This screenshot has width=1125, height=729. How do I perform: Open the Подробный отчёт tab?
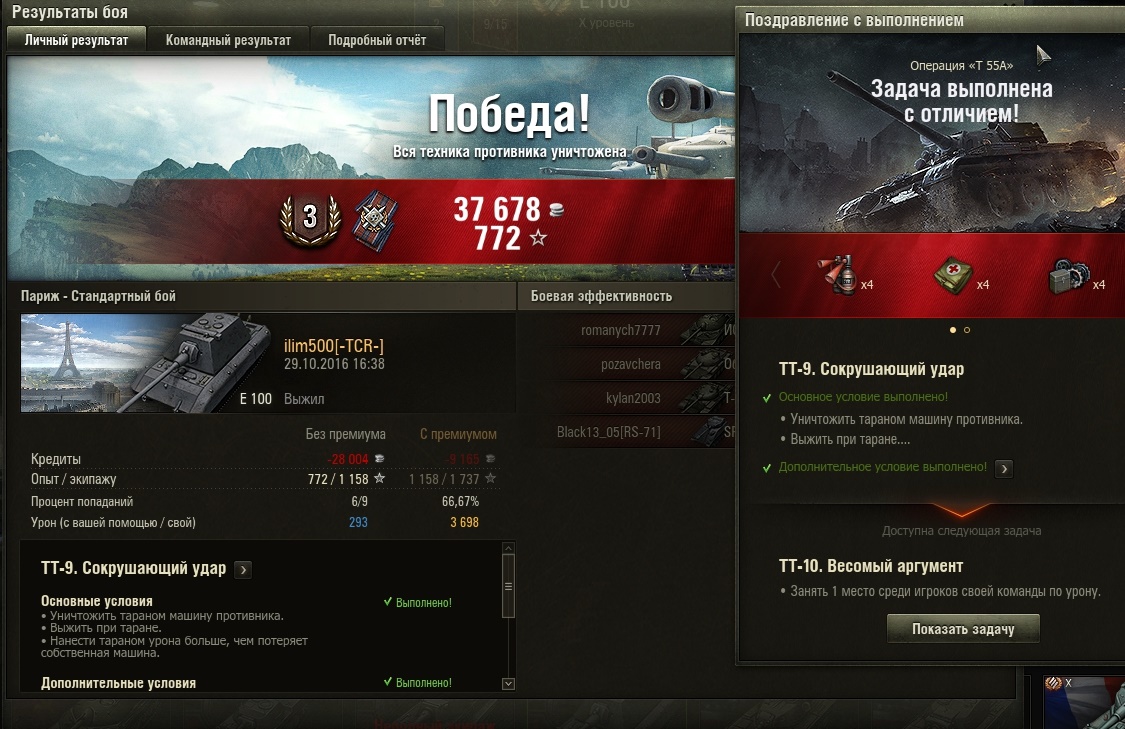[x=377, y=40]
